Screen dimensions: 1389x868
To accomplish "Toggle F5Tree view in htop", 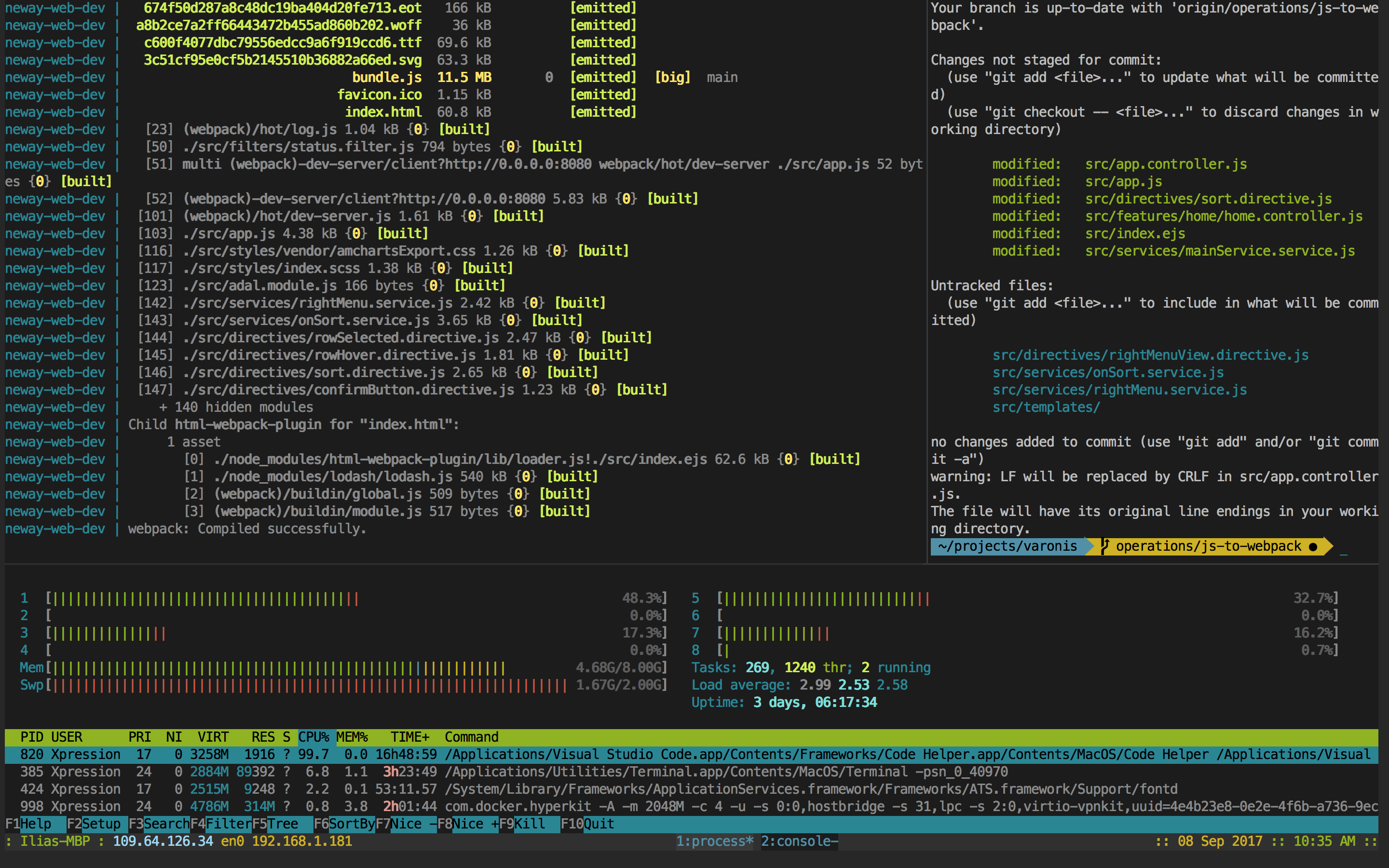I will click(x=275, y=824).
